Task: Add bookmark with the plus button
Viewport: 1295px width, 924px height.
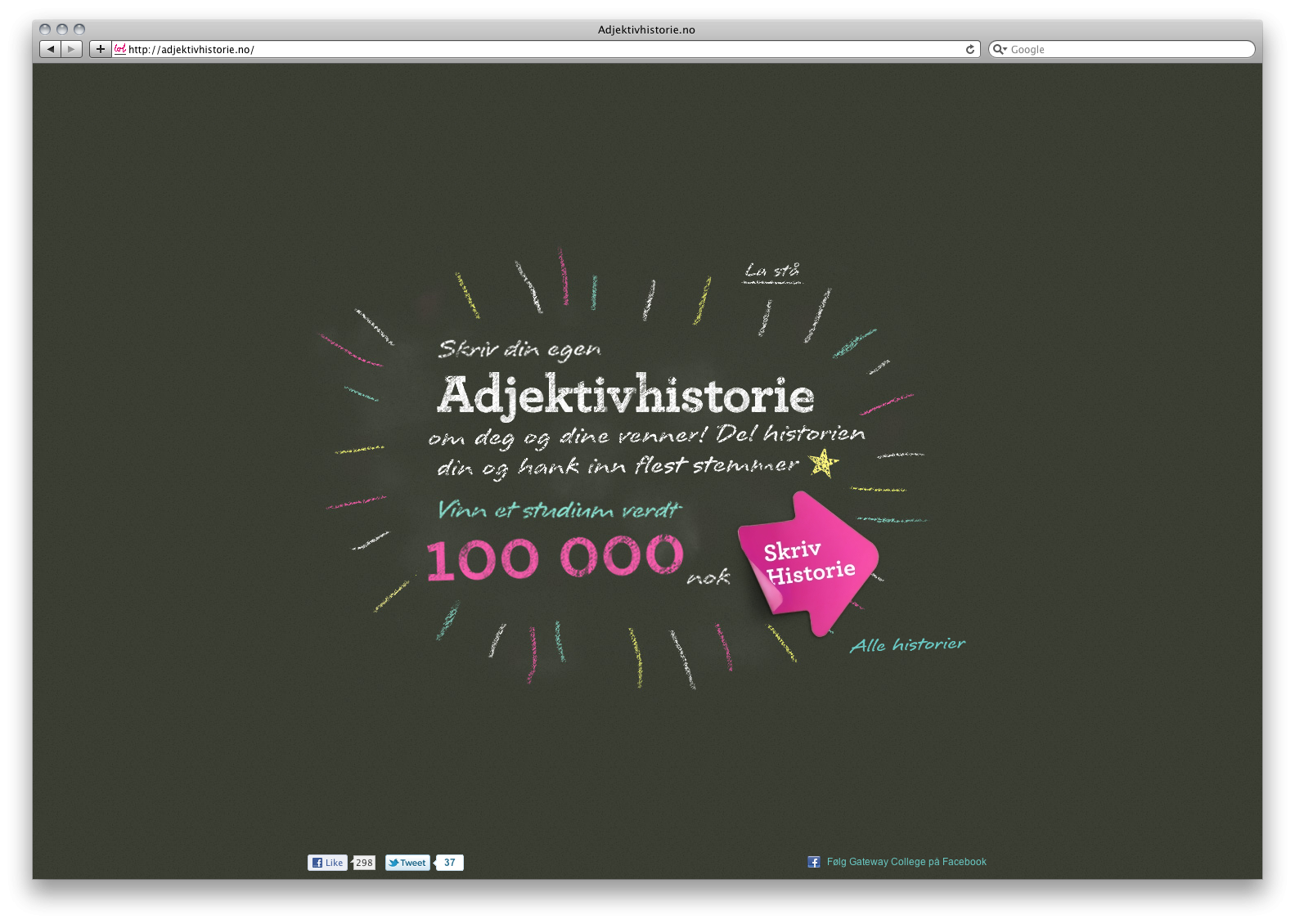Action: [101, 49]
